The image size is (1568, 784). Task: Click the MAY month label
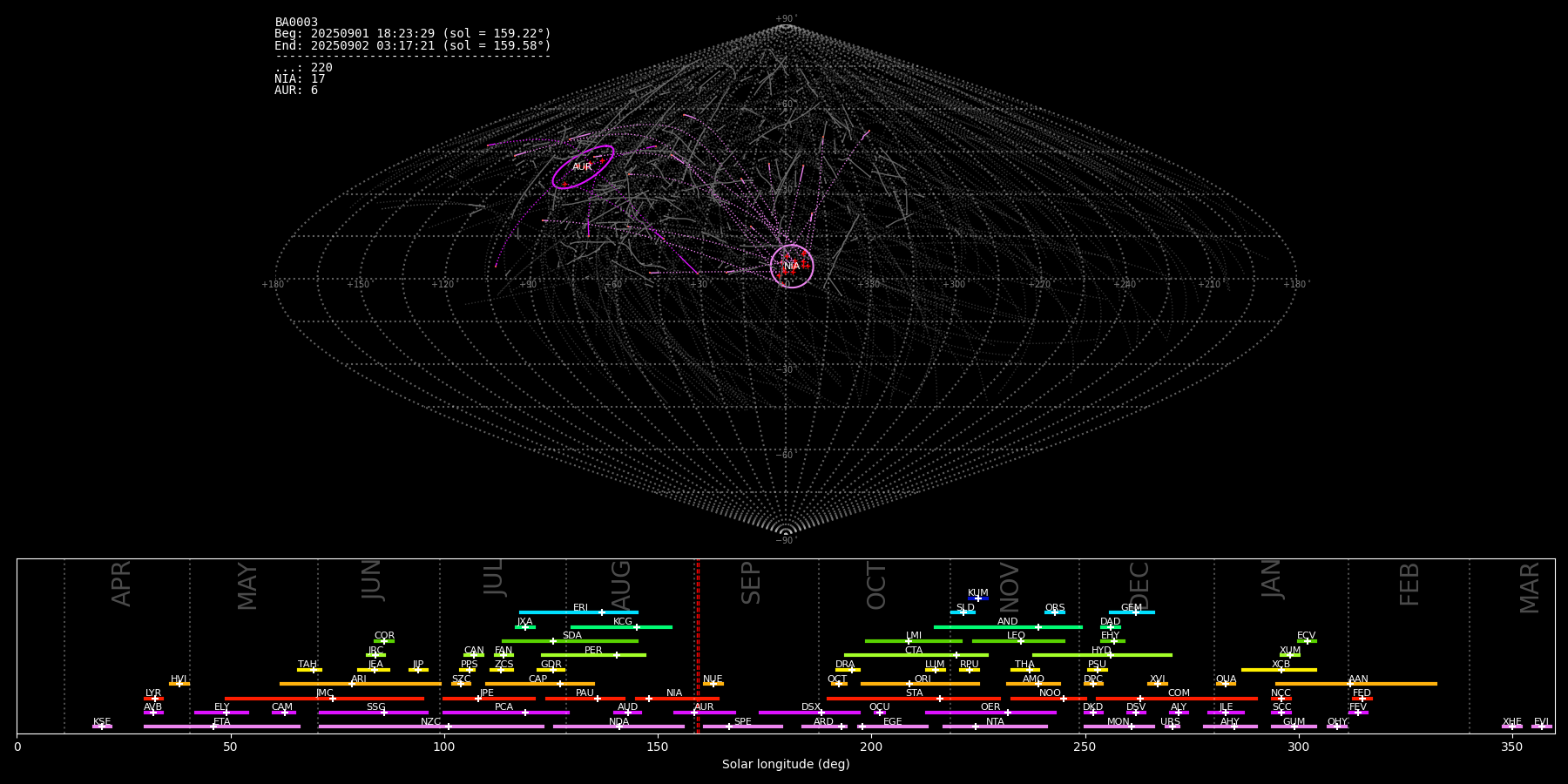248,586
